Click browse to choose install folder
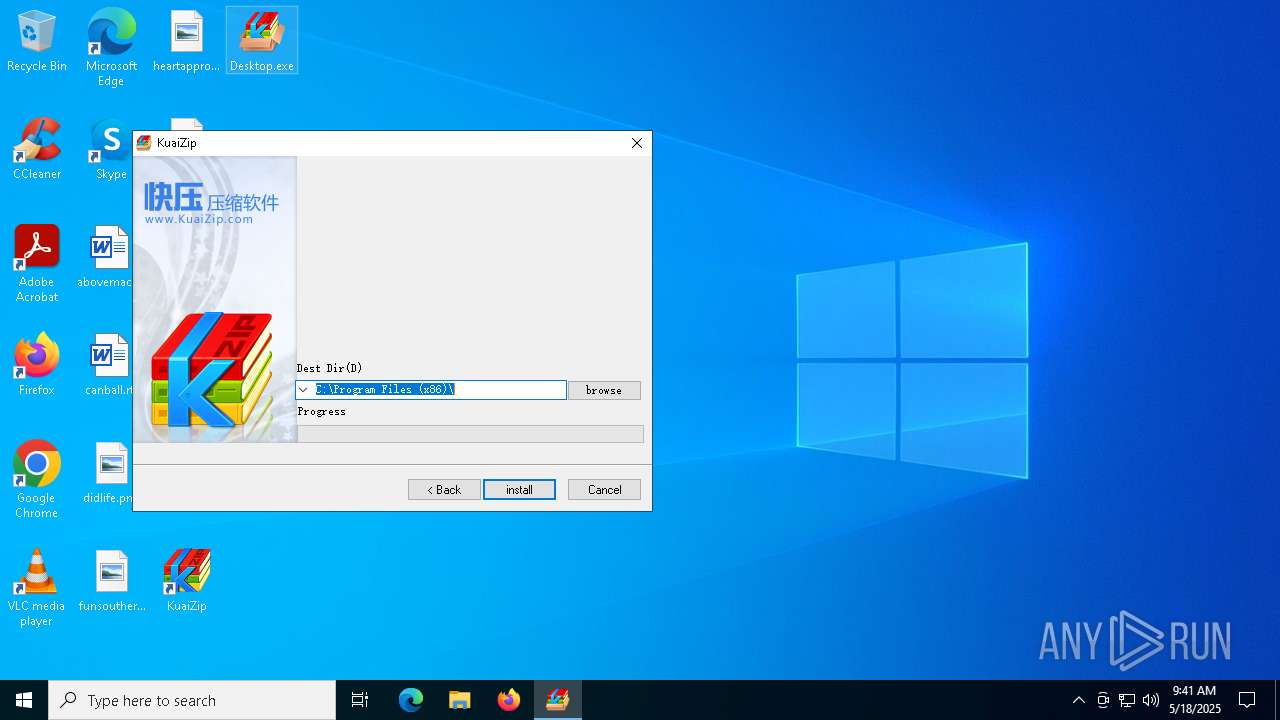The image size is (1280, 720). tap(604, 390)
